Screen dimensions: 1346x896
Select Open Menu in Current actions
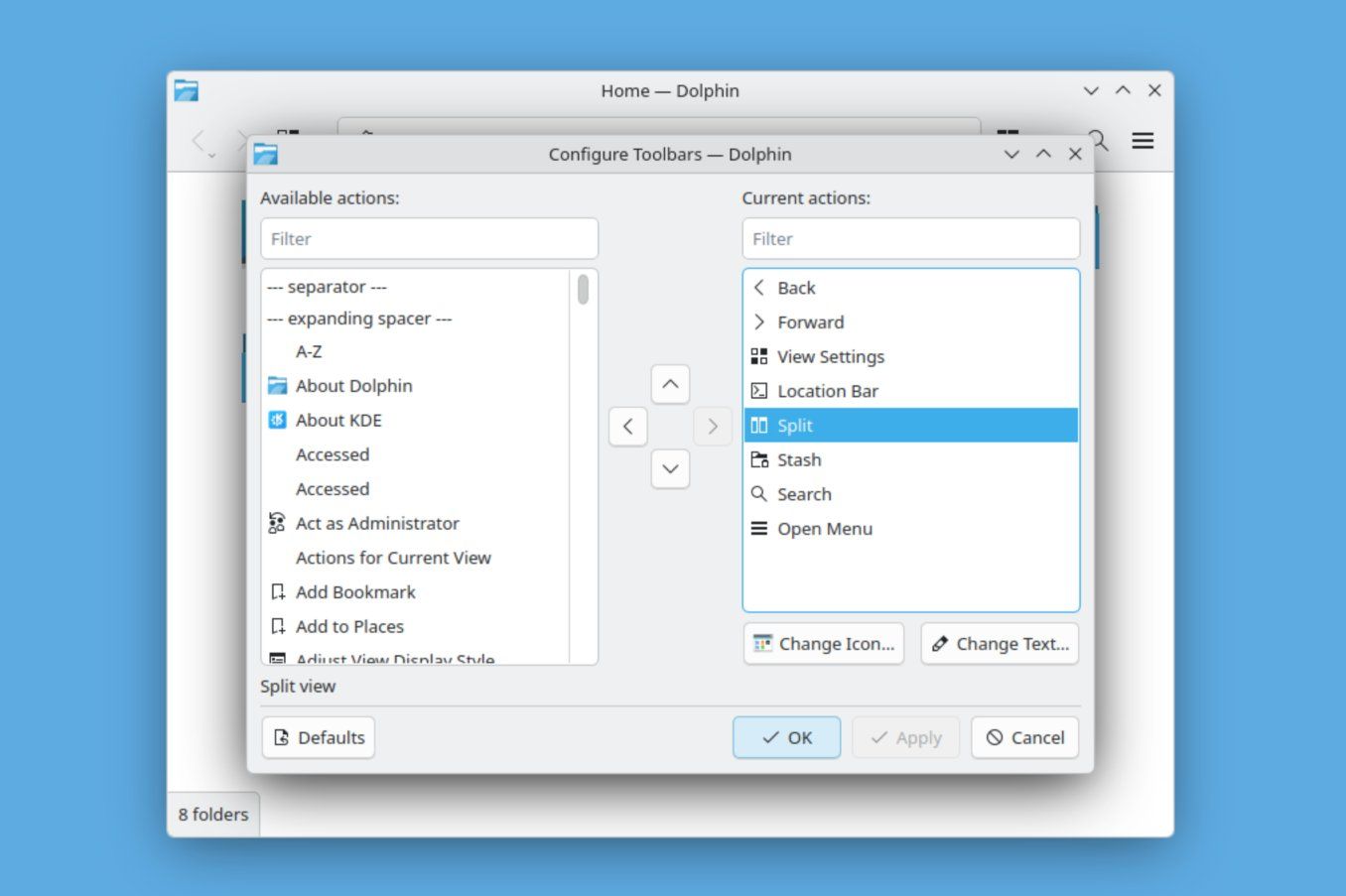pyautogui.click(x=910, y=529)
